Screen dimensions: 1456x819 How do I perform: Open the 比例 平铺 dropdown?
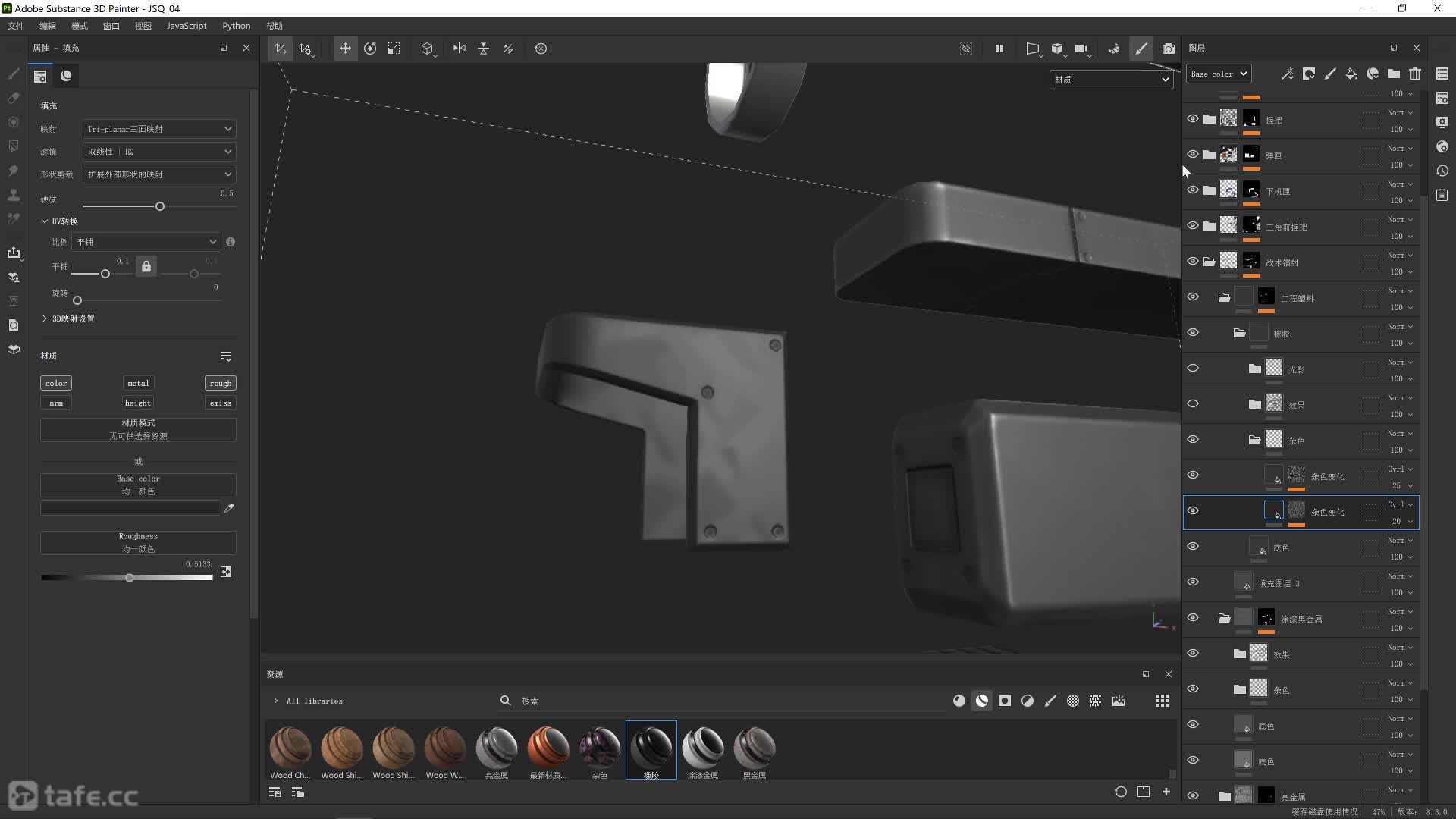pos(146,242)
